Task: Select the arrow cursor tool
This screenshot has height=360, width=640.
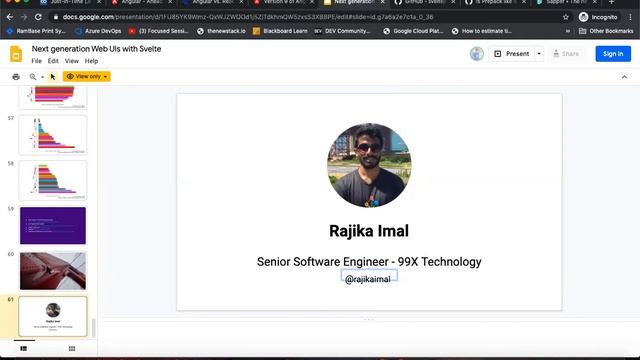Action: (x=53, y=77)
